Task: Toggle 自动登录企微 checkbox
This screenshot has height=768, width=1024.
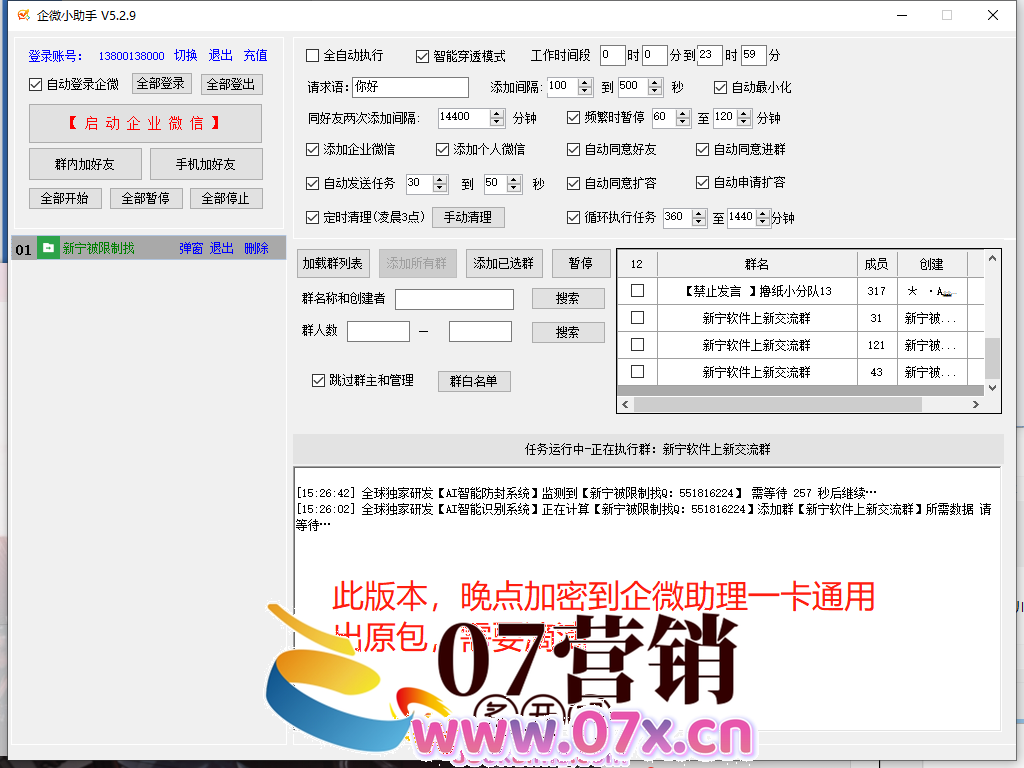Action: point(35,84)
